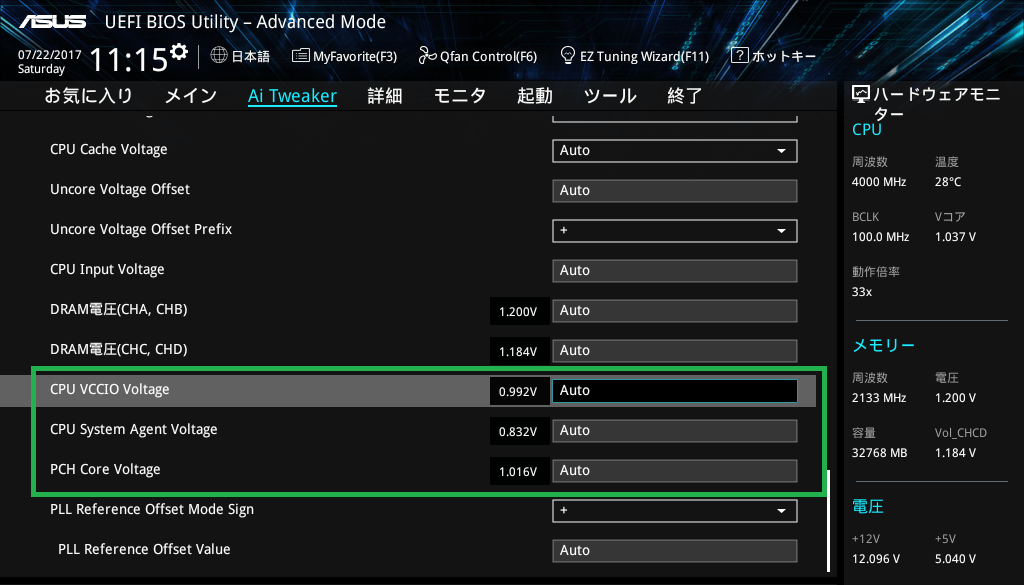
Task: Open Qfan Control(F6)
Action: click(477, 56)
